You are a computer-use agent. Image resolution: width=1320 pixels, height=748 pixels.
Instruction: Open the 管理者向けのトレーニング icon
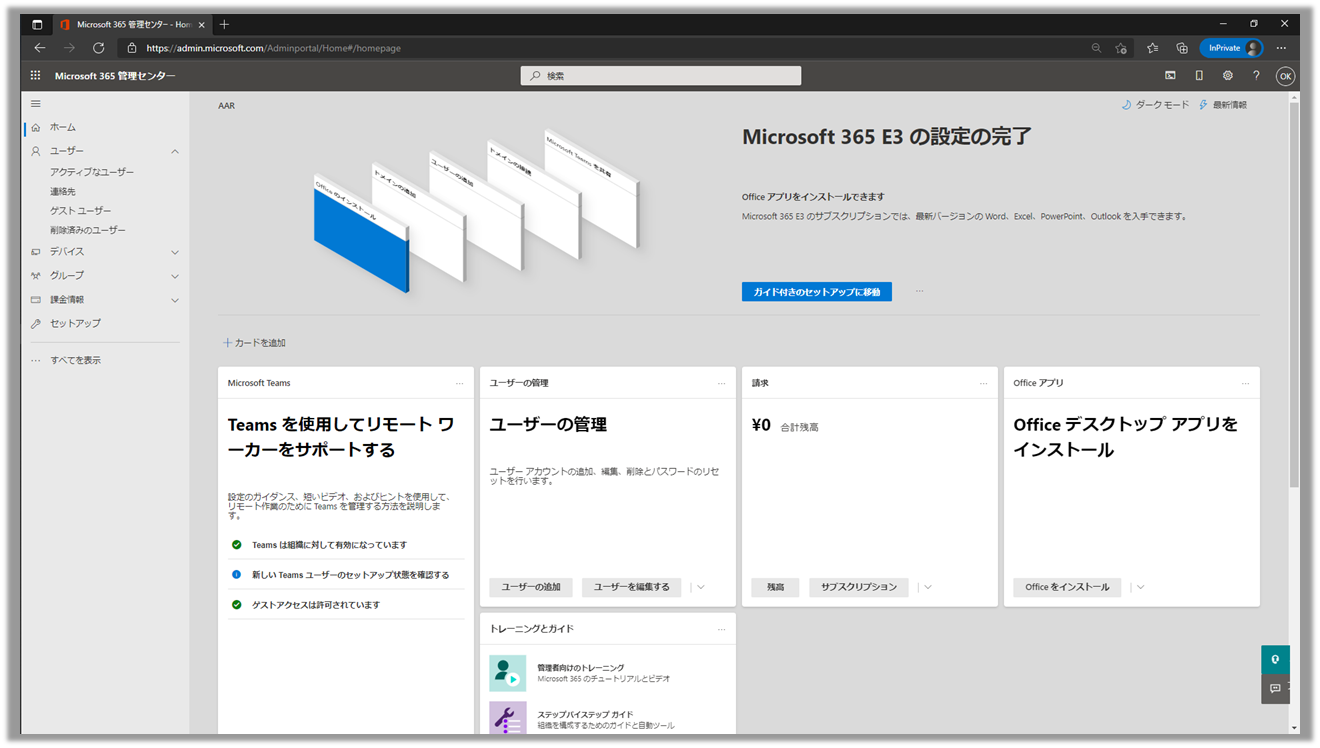[x=508, y=673]
